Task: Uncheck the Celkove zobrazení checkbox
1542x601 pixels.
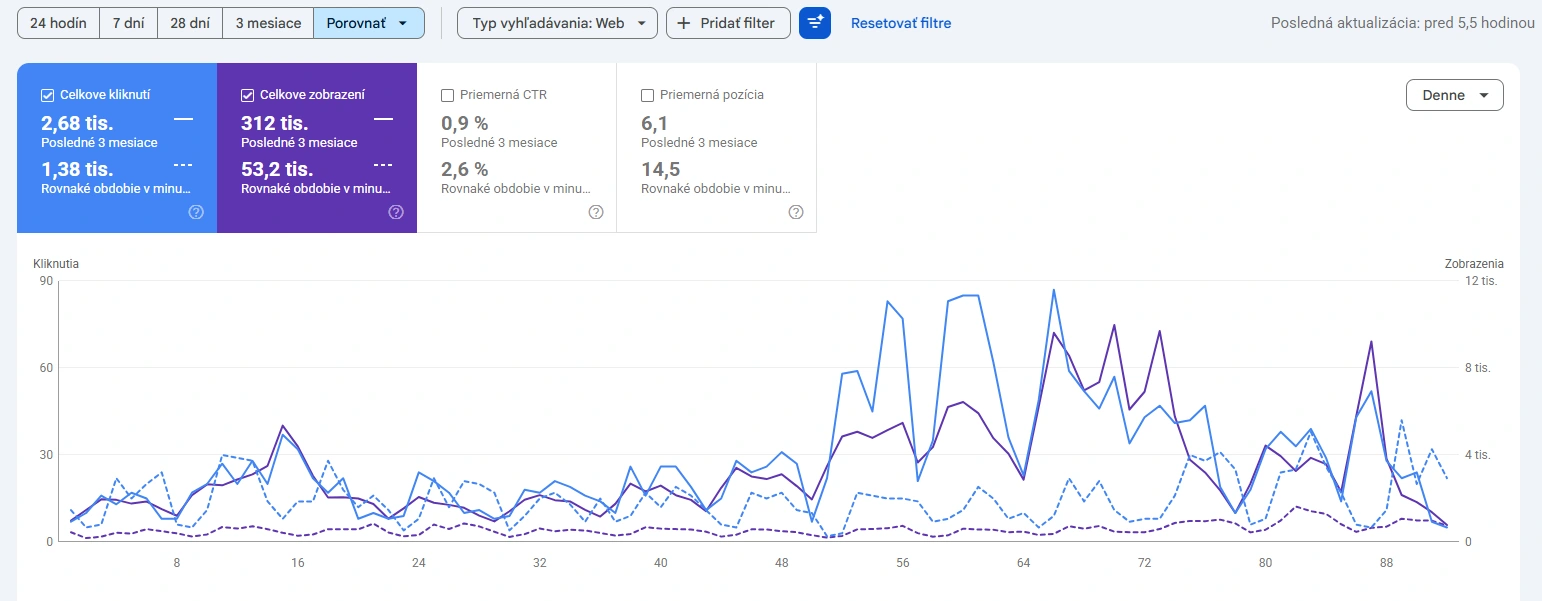Action: (x=247, y=95)
